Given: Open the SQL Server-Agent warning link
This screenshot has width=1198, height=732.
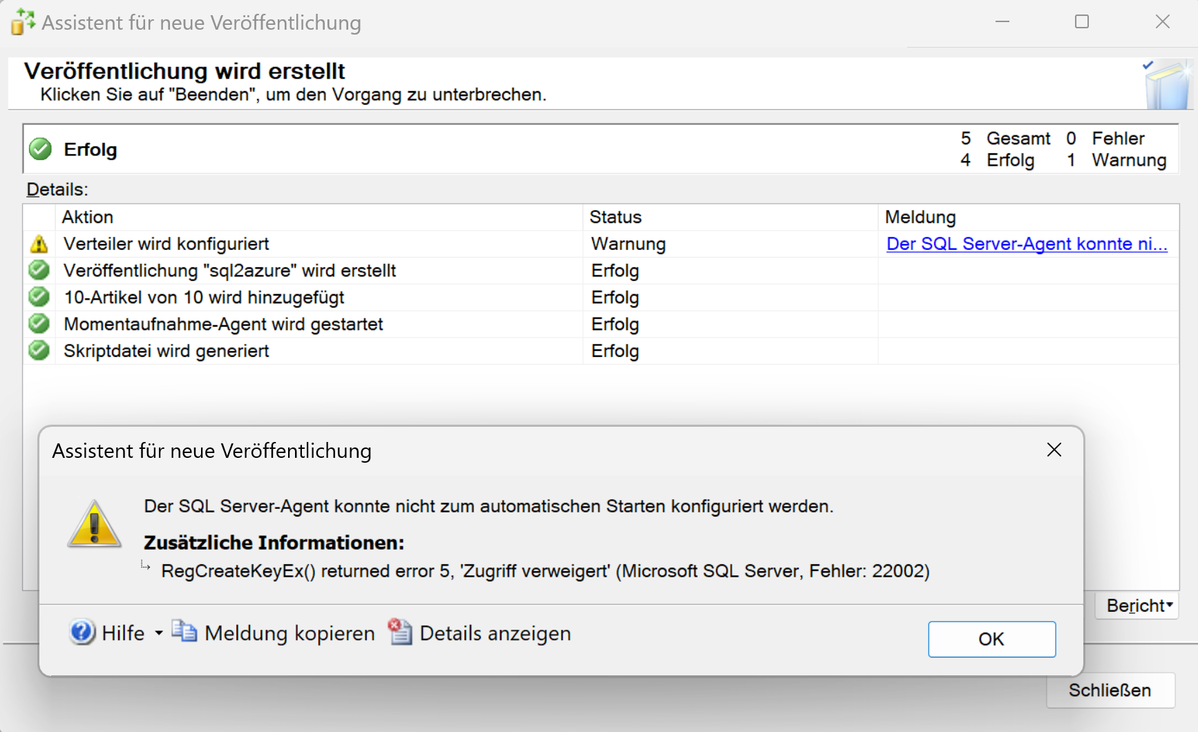Looking at the screenshot, I should pos(1027,244).
